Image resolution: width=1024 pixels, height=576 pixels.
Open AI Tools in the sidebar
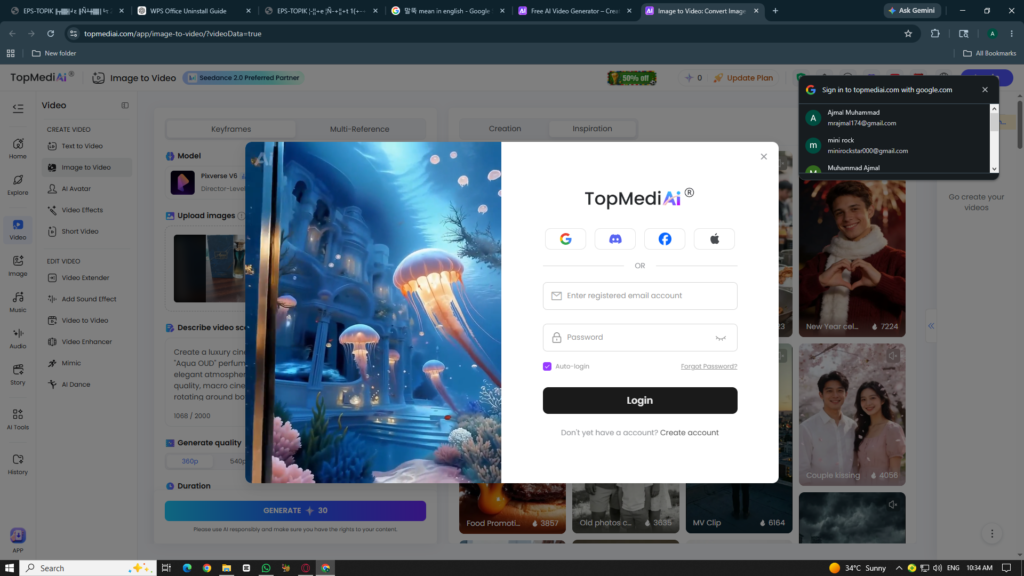pyautogui.click(x=18, y=419)
